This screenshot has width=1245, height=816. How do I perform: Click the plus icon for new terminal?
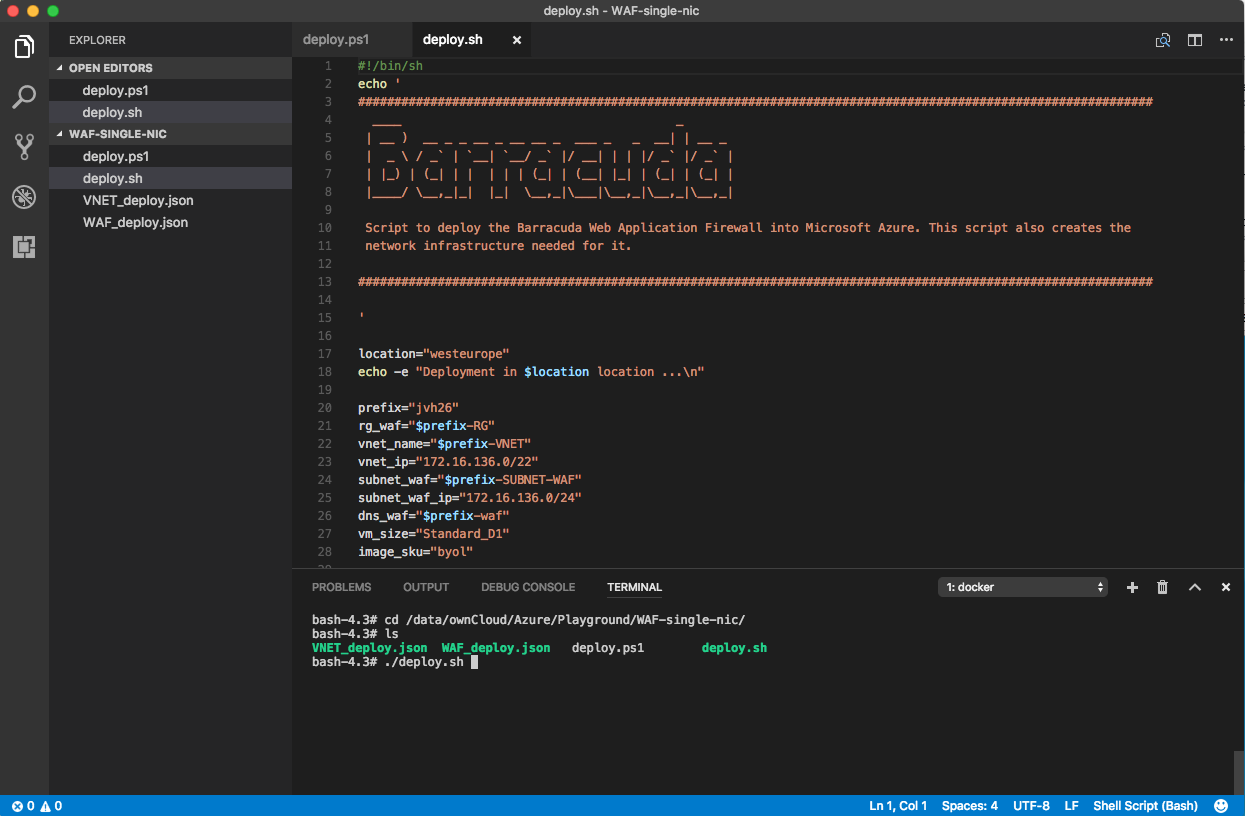[x=1132, y=588]
